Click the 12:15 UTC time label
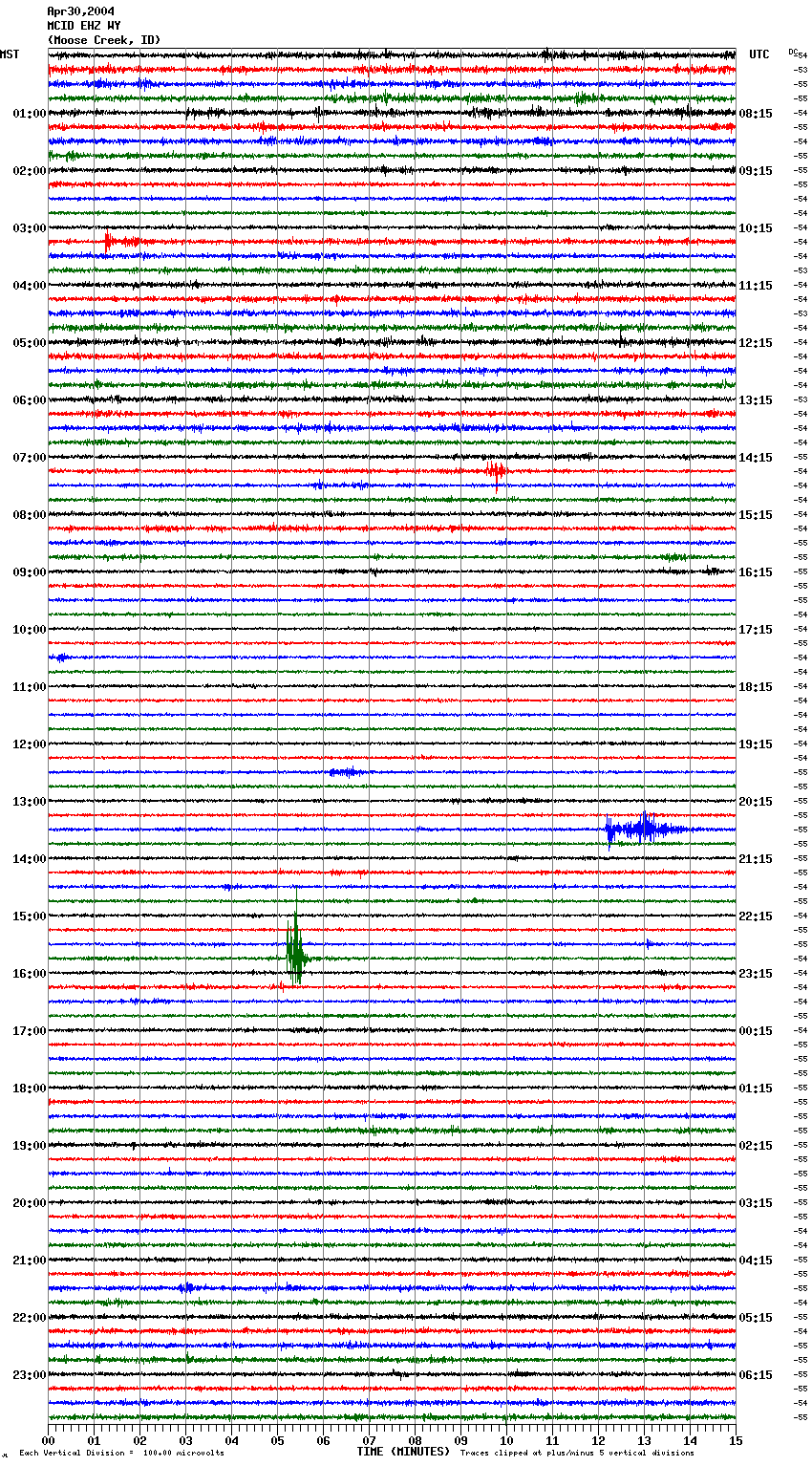The height and width of the screenshot is (1466, 812). coord(756,343)
